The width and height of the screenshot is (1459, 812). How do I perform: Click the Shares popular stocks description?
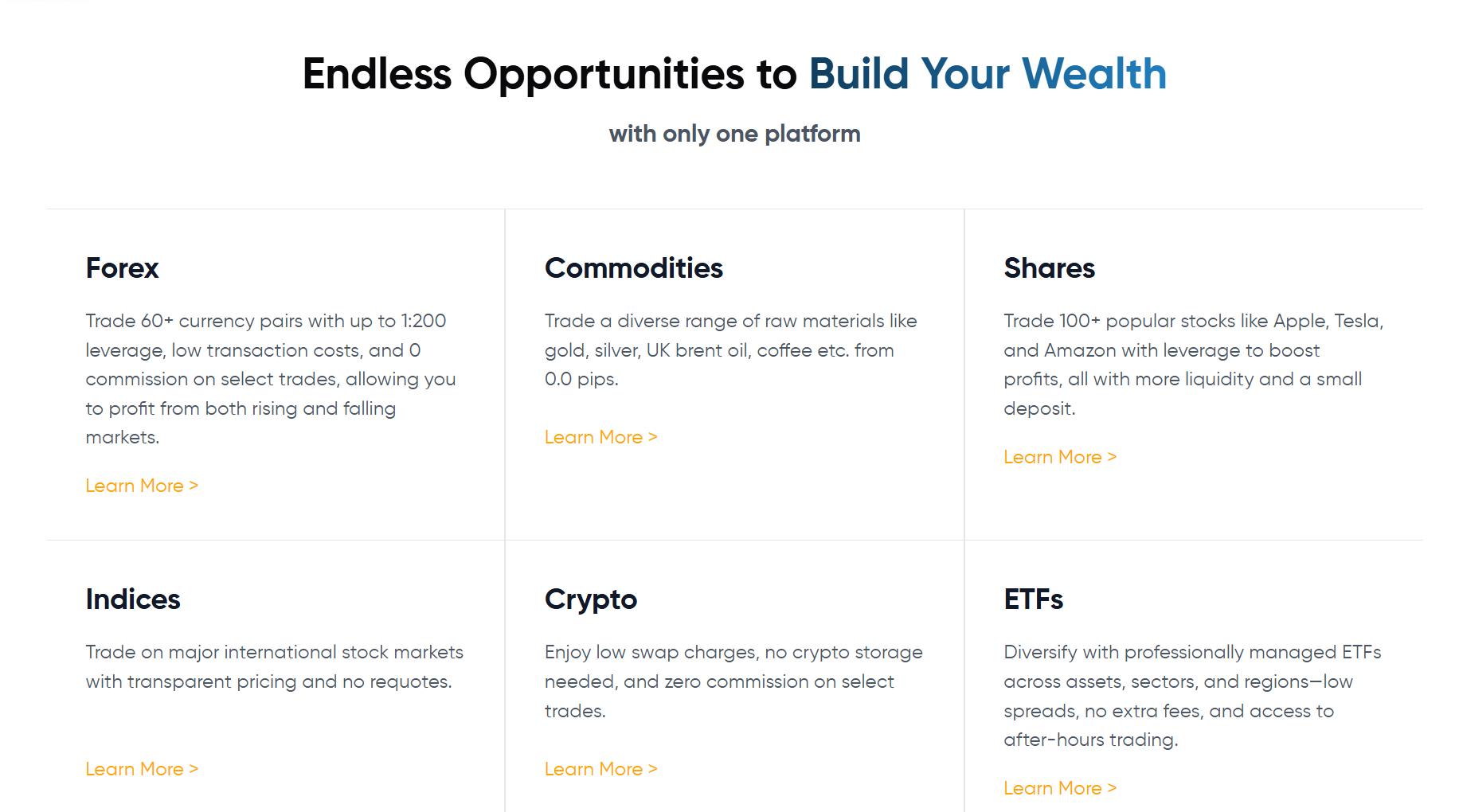pos(1194,365)
